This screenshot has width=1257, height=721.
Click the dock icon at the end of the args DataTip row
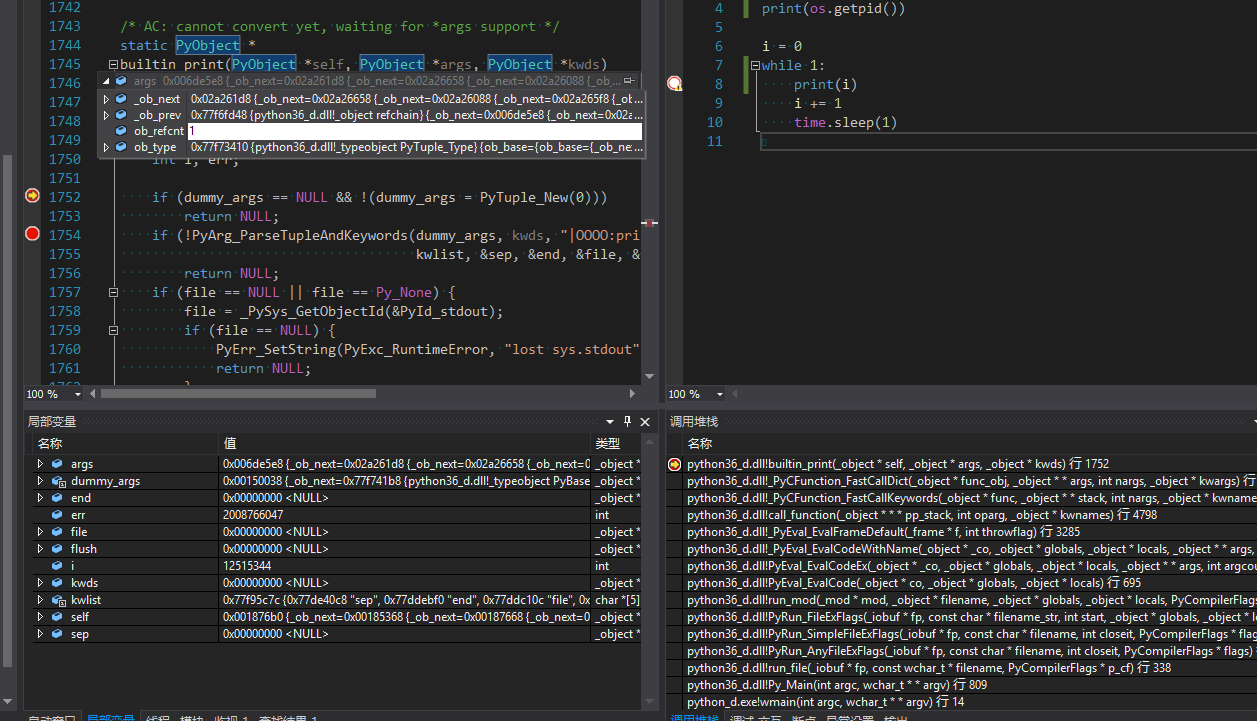pos(631,79)
